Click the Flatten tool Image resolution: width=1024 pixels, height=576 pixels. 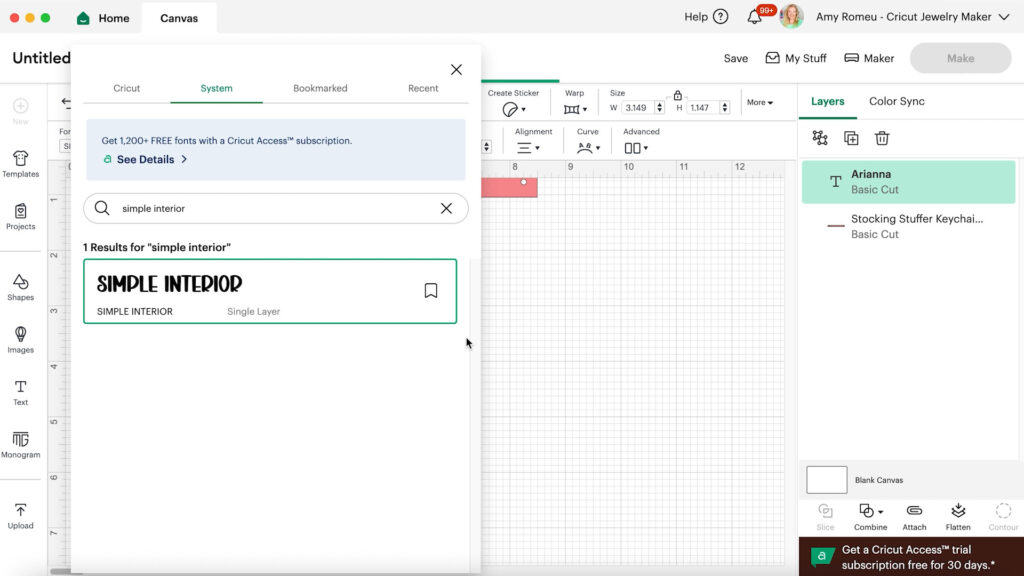click(958, 517)
